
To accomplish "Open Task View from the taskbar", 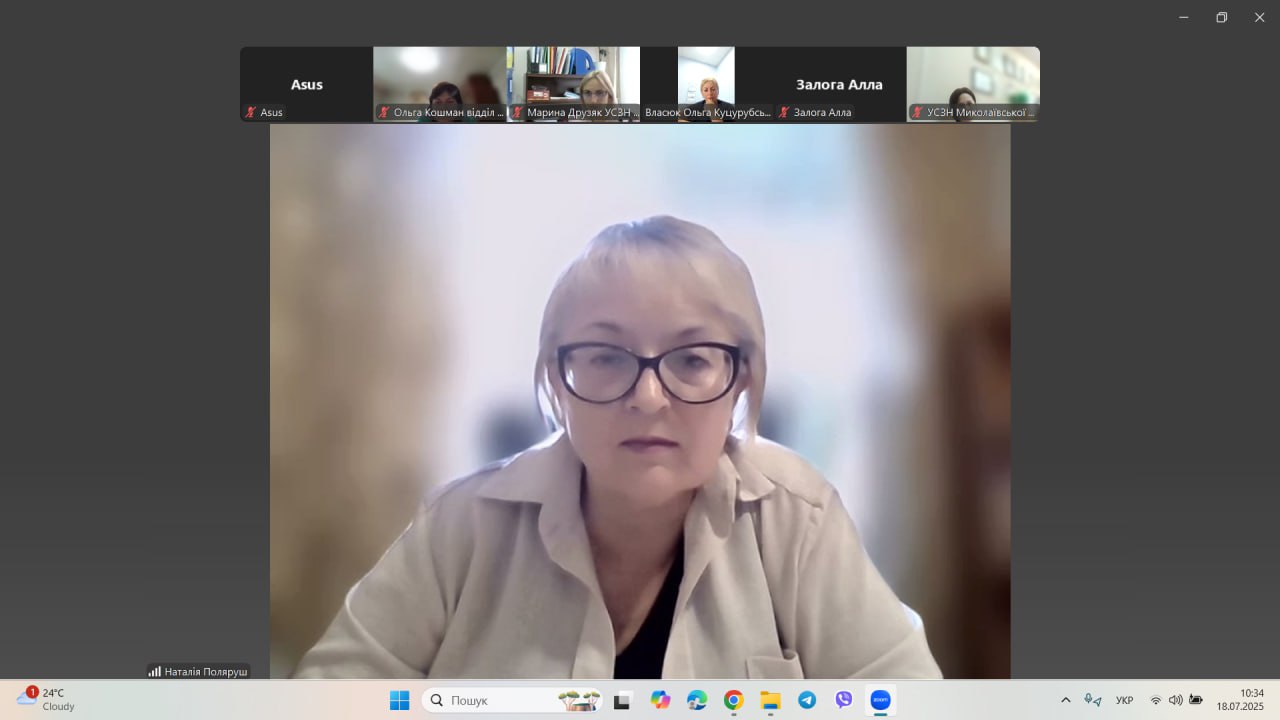I will (622, 700).
